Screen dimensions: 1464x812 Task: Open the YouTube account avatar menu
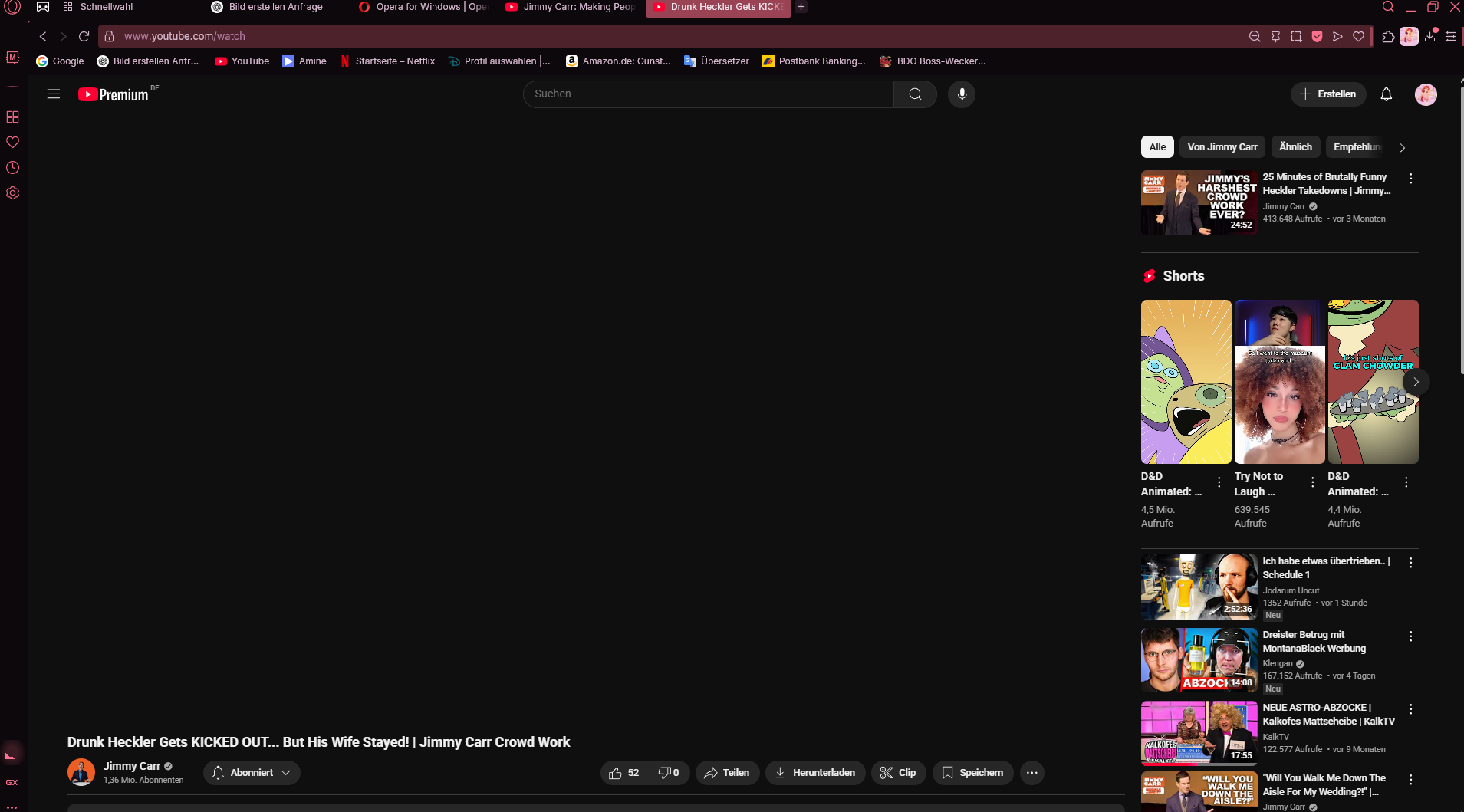pos(1426,94)
